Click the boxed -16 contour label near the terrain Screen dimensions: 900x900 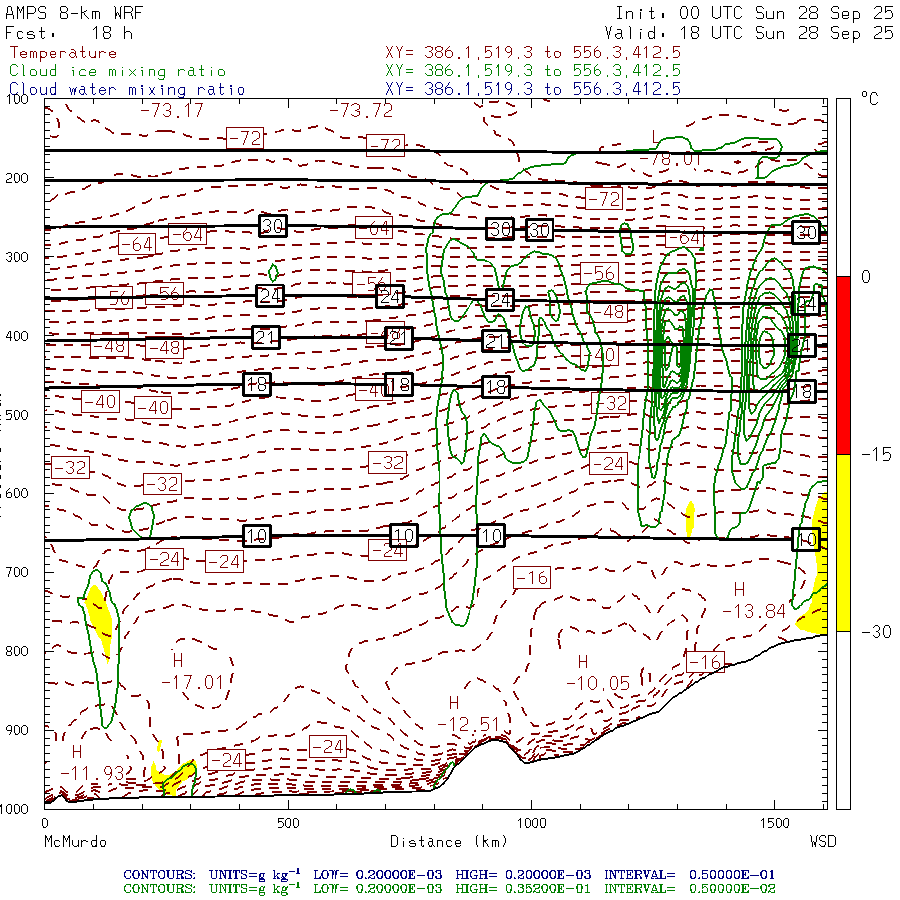tap(705, 662)
